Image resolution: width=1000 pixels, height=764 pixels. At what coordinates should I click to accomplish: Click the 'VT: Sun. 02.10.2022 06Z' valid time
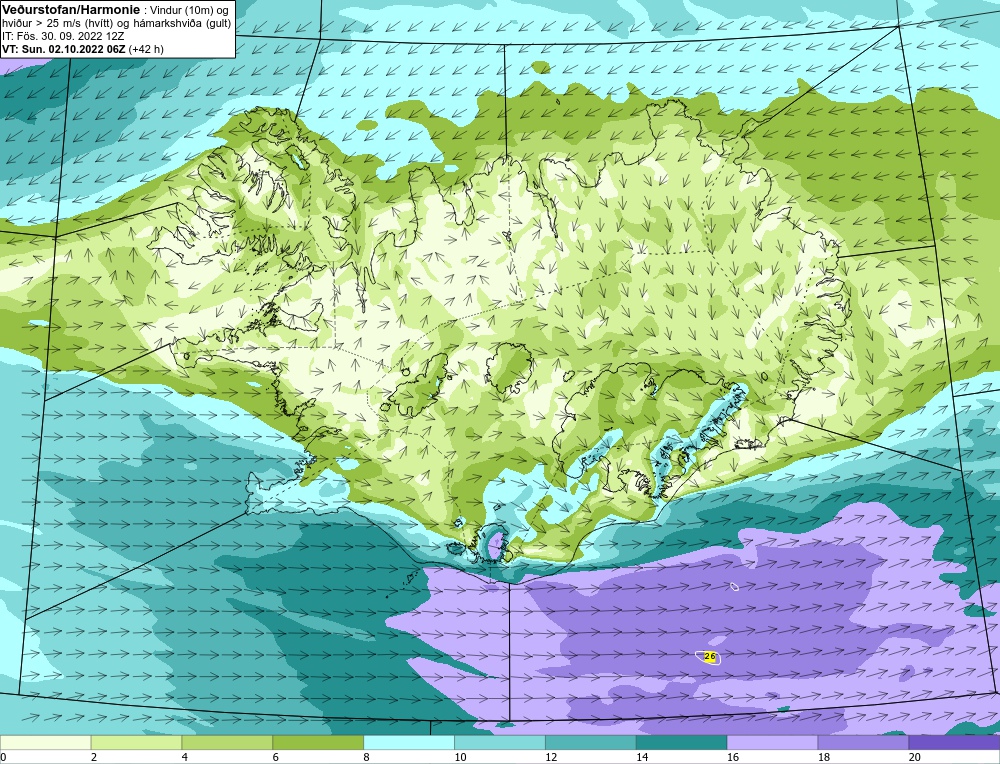[64, 49]
